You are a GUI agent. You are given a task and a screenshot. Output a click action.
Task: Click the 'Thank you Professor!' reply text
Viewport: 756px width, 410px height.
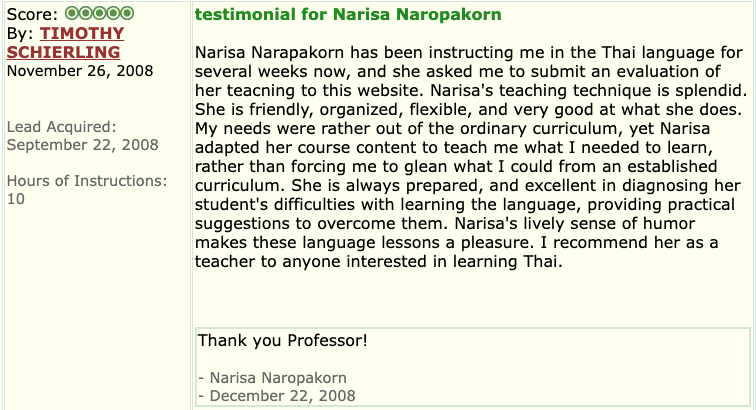[283, 341]
